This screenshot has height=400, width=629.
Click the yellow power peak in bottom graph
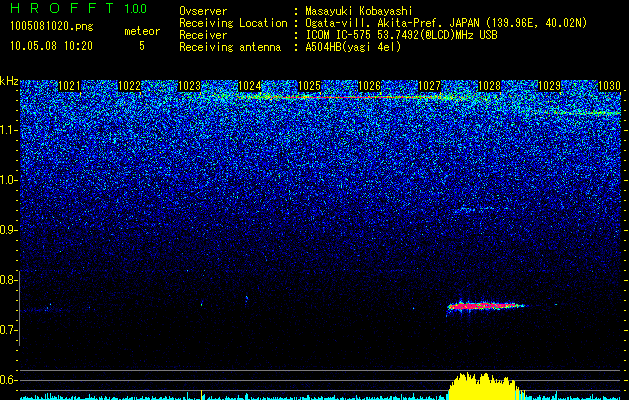pos(483,386)
